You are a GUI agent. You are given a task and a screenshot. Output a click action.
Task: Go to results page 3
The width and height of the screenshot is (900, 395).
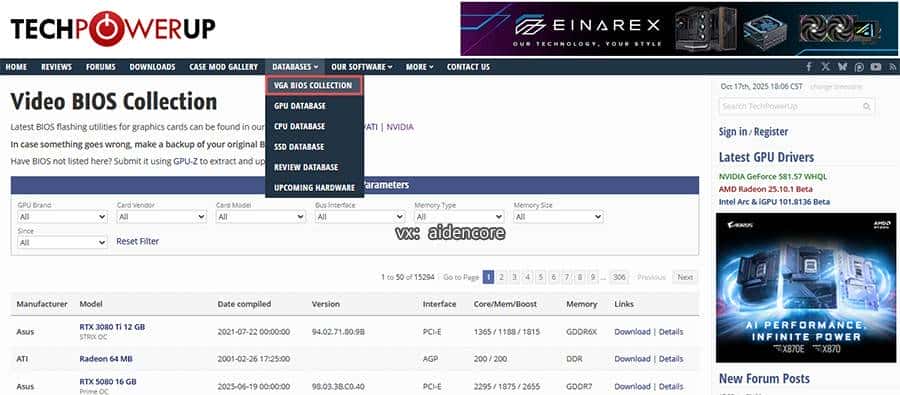click(x=514, y=277)
